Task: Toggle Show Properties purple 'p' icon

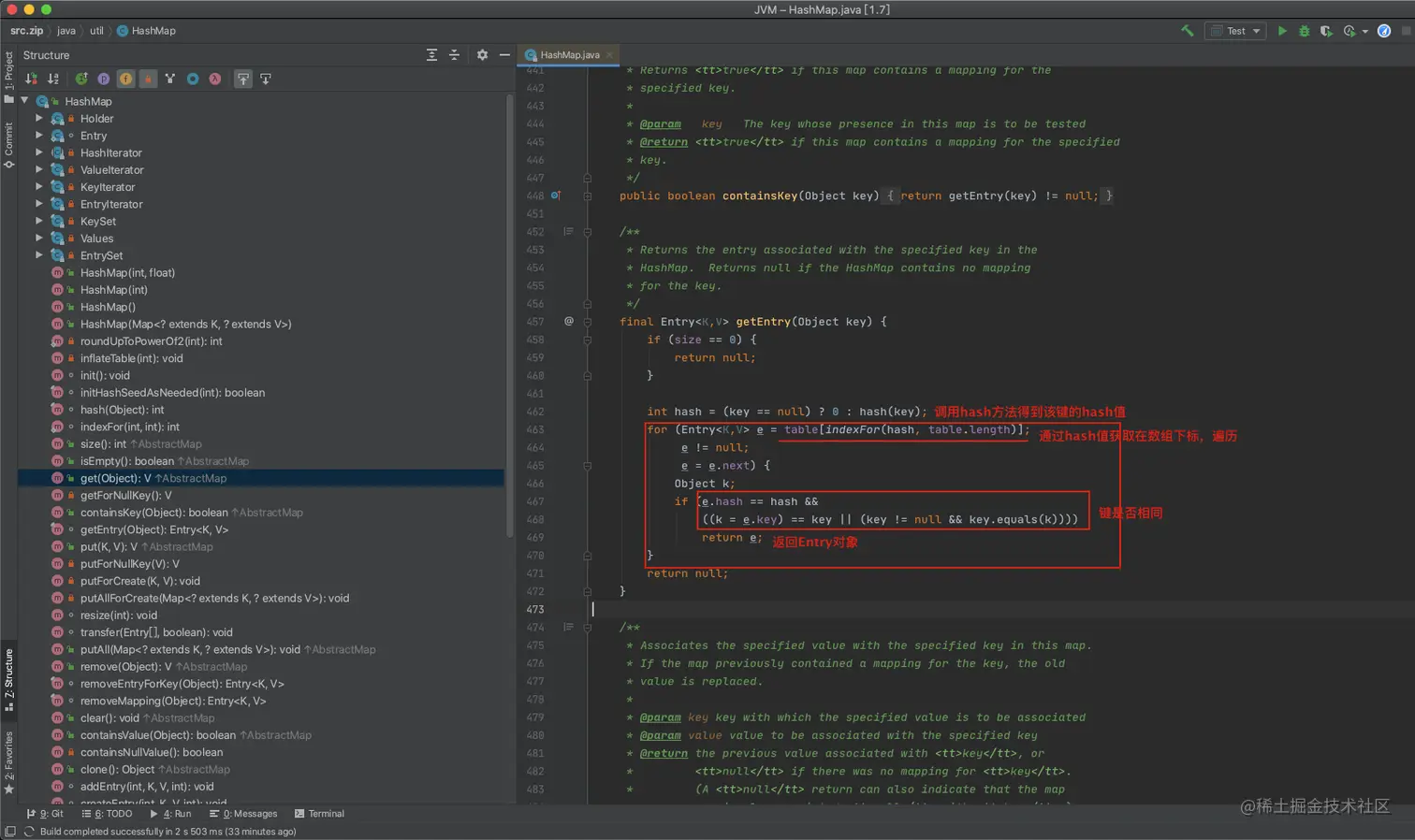Action: point(104,79)
